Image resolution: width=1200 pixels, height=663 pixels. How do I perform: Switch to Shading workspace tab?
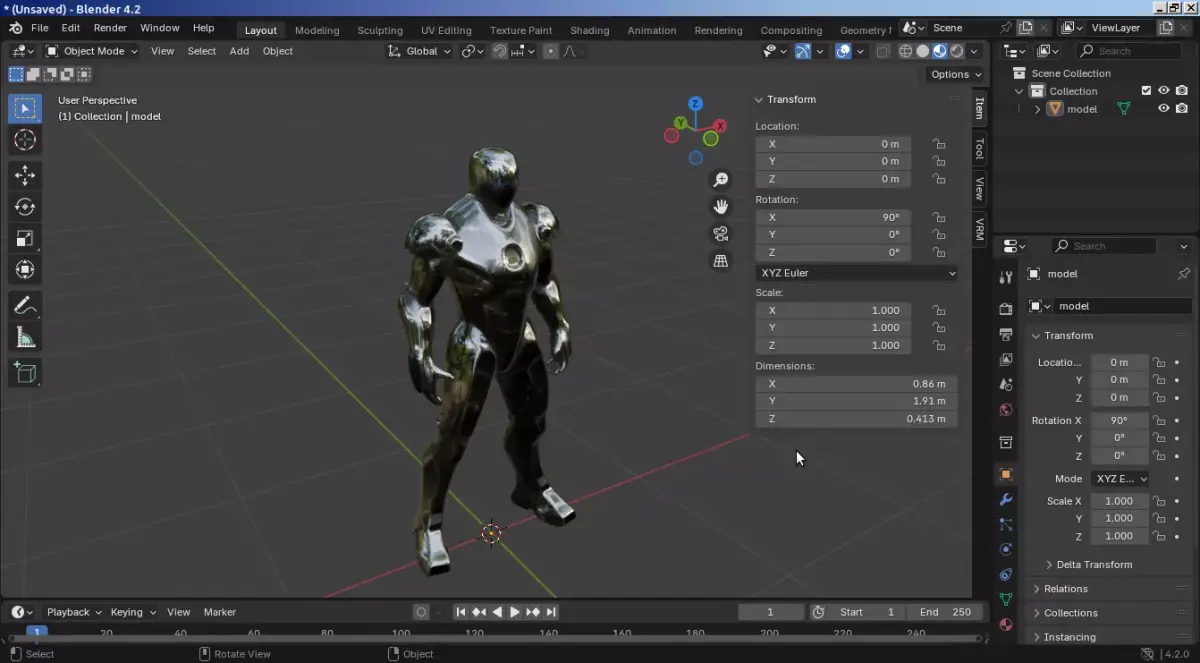(589, 30)
